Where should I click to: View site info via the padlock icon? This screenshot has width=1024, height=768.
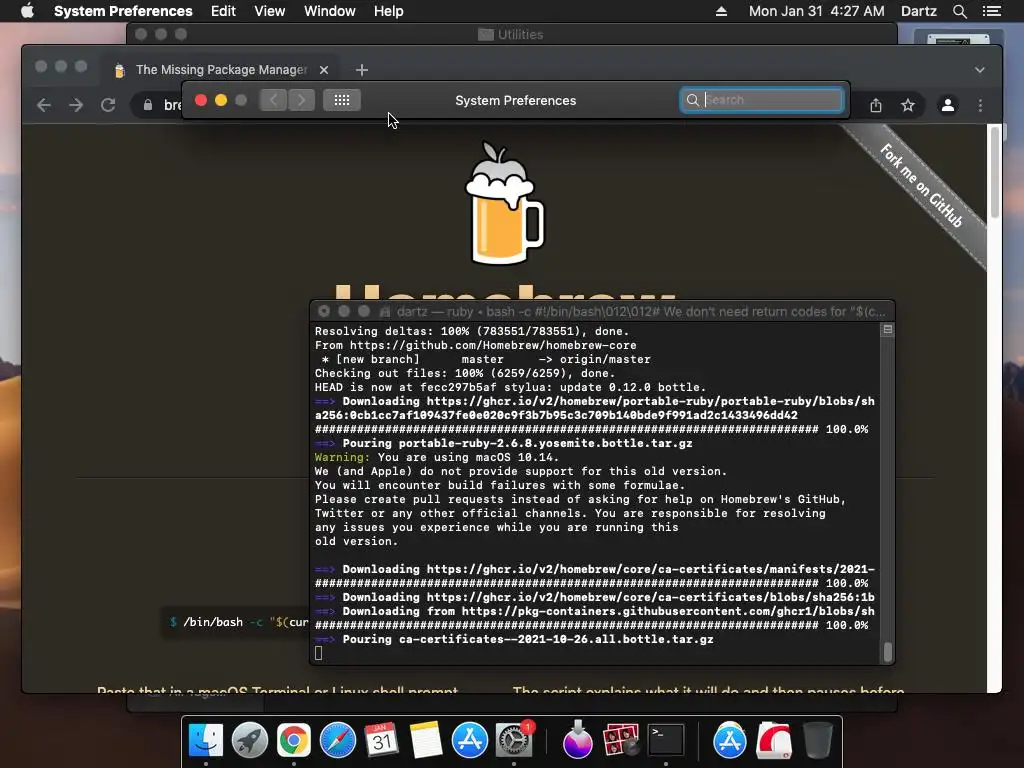click(148, 105)
